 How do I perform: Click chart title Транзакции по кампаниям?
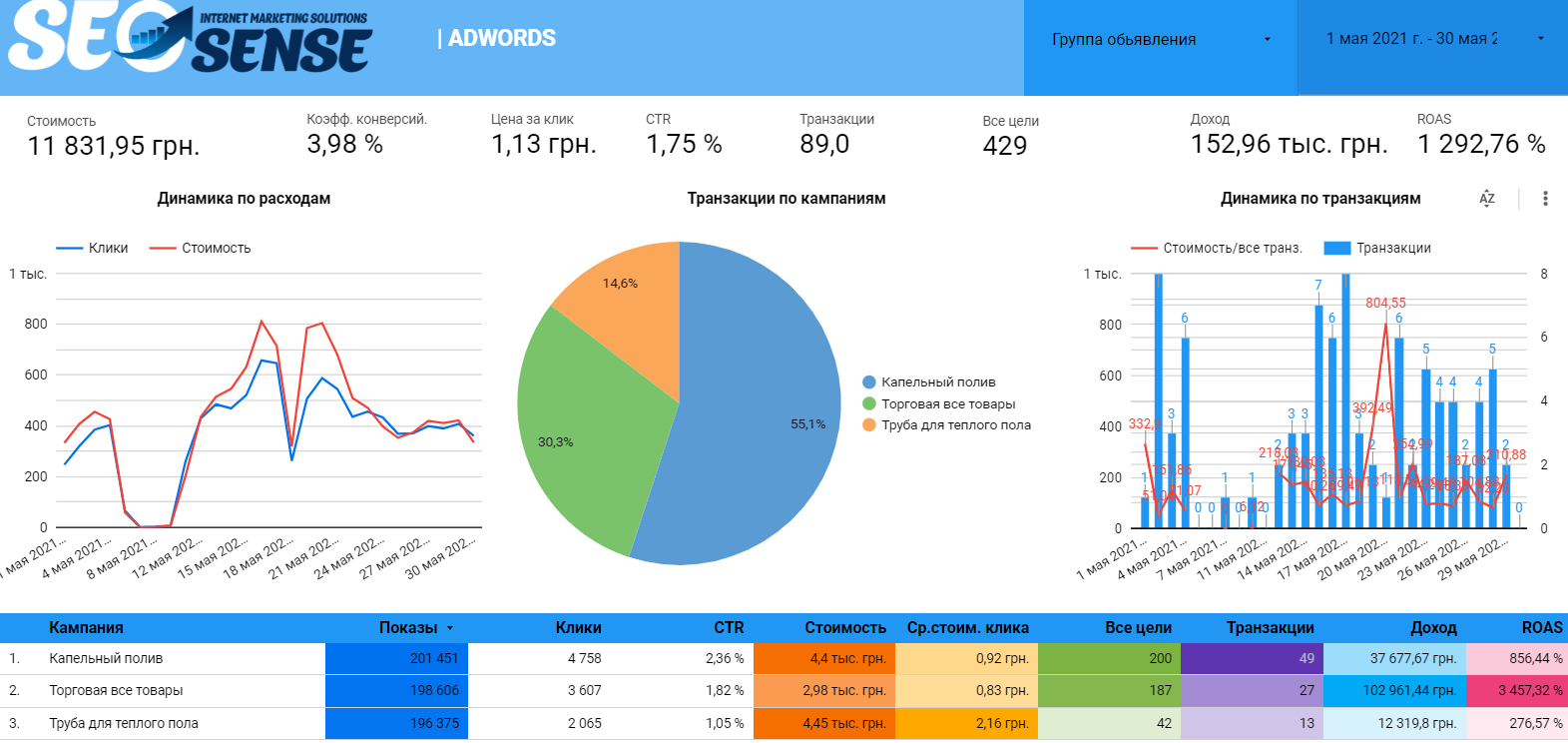(x=786, y=198)
